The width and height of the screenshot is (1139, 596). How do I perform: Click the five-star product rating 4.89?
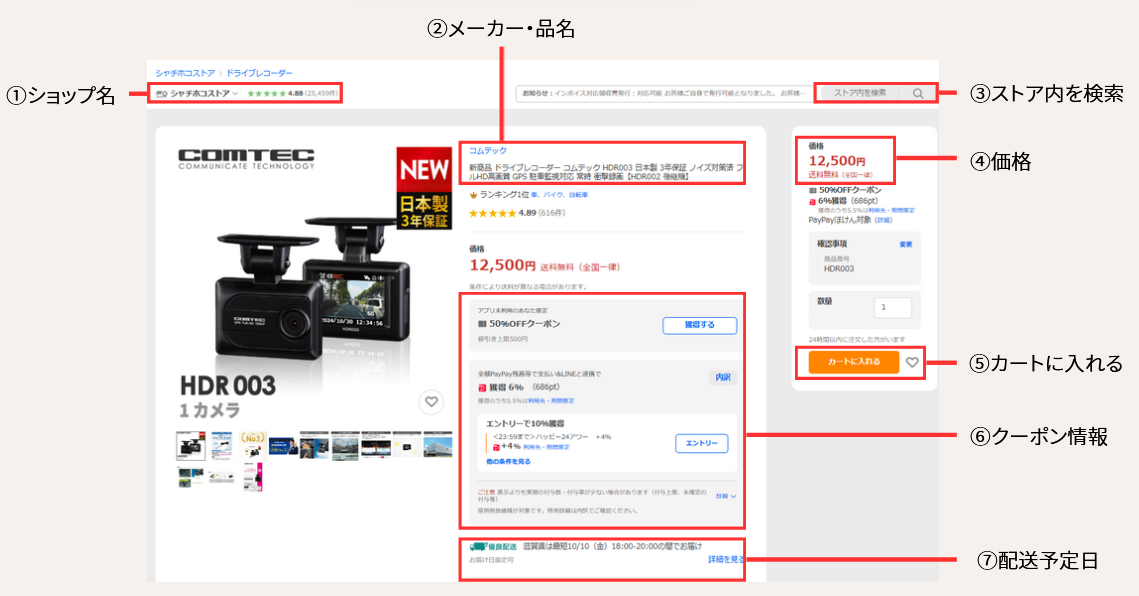click(x=492, y=213)
